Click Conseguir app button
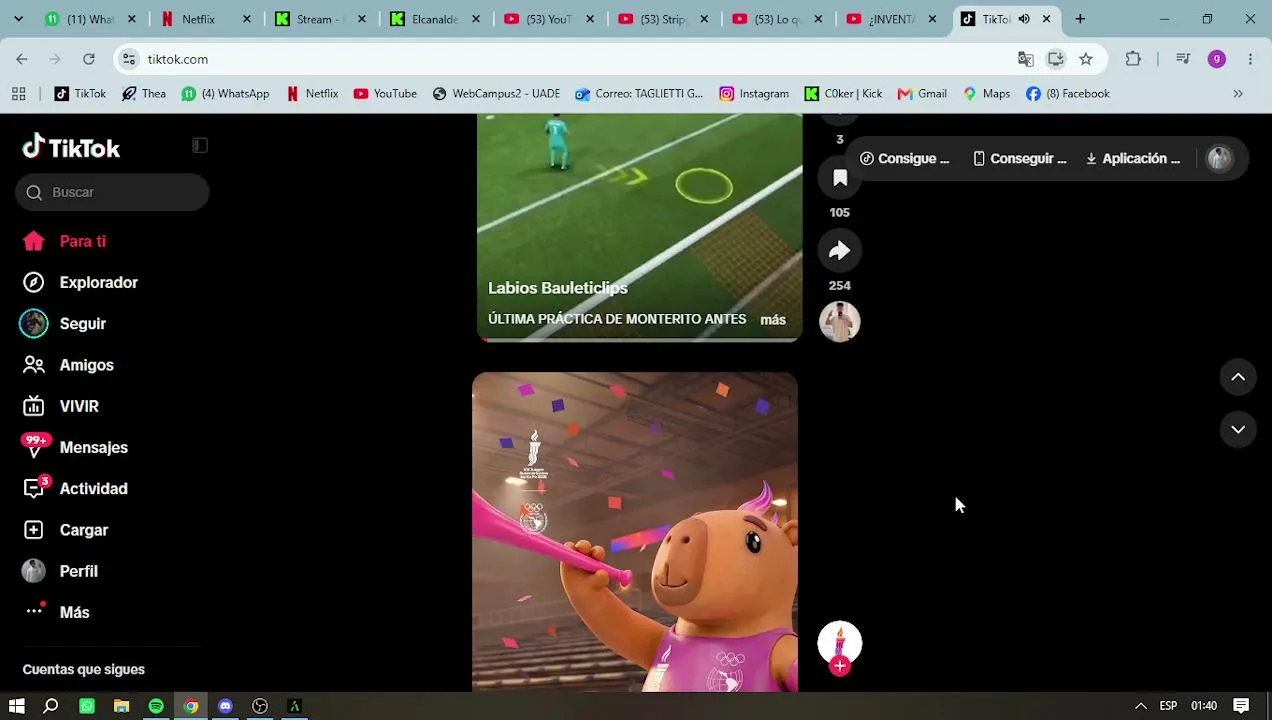 click(x=1020, y=158)
